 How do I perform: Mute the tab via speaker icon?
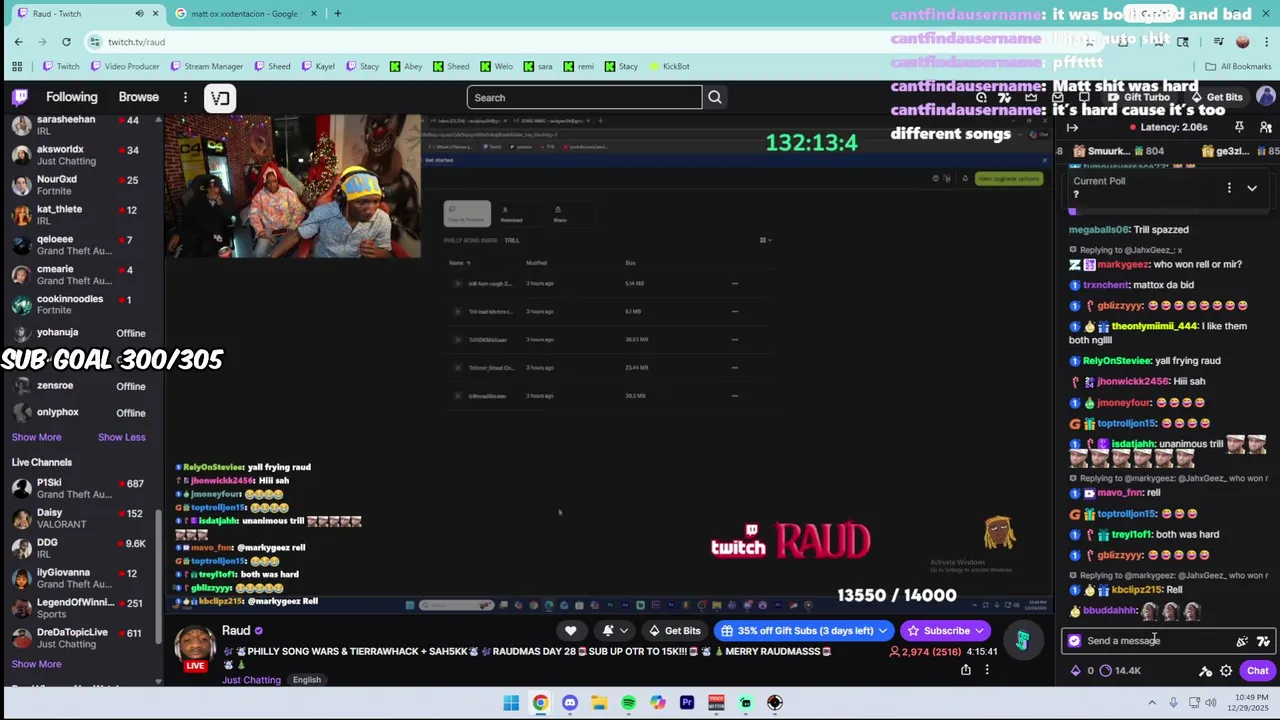(x=139, y=13)
